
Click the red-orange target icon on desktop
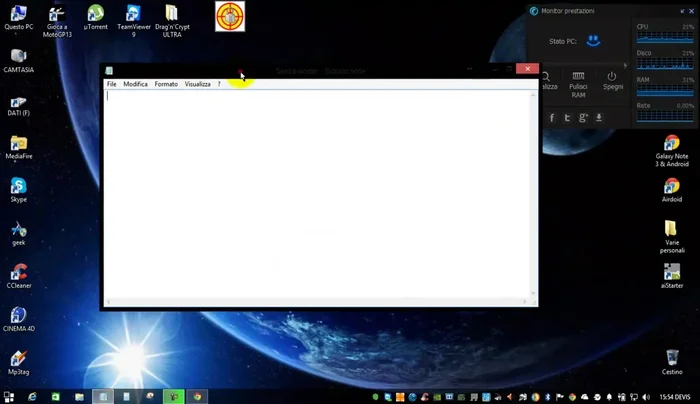tap(230, 17)
